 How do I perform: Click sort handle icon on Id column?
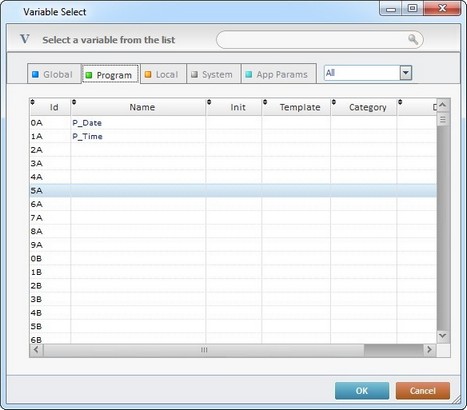(x=33, y=102)
